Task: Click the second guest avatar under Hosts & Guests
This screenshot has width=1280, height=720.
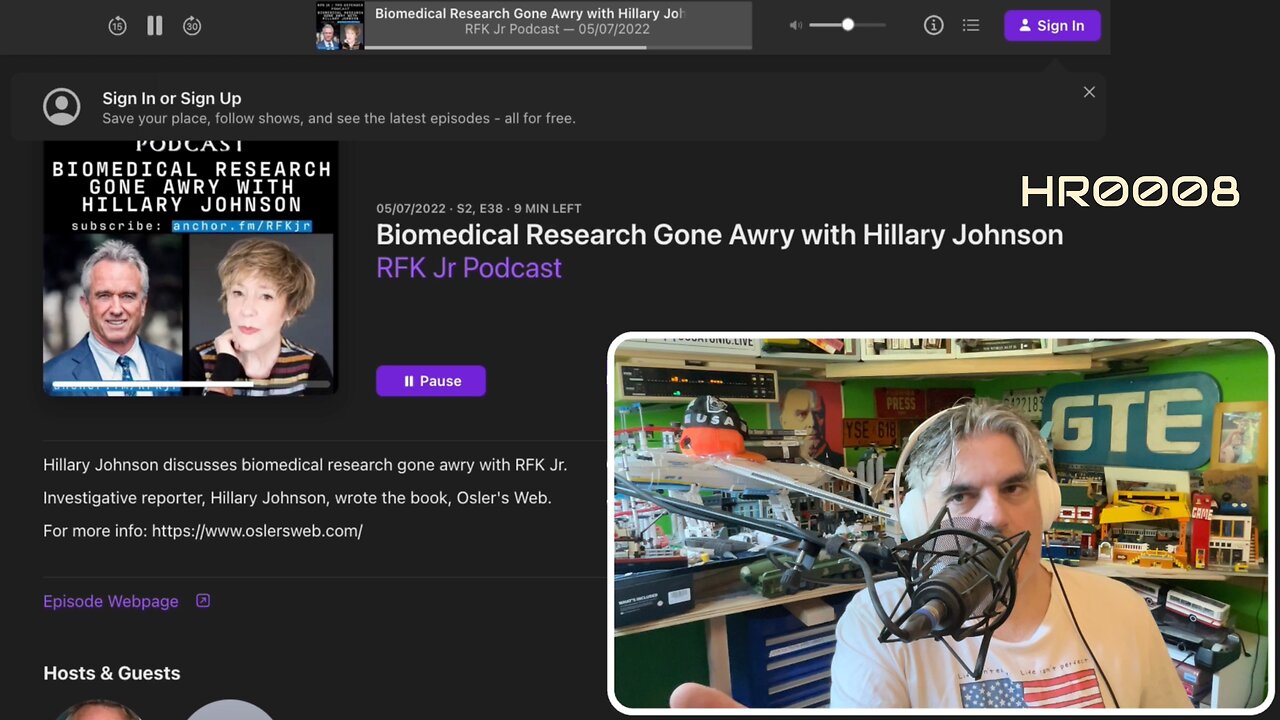Action: 230,710
